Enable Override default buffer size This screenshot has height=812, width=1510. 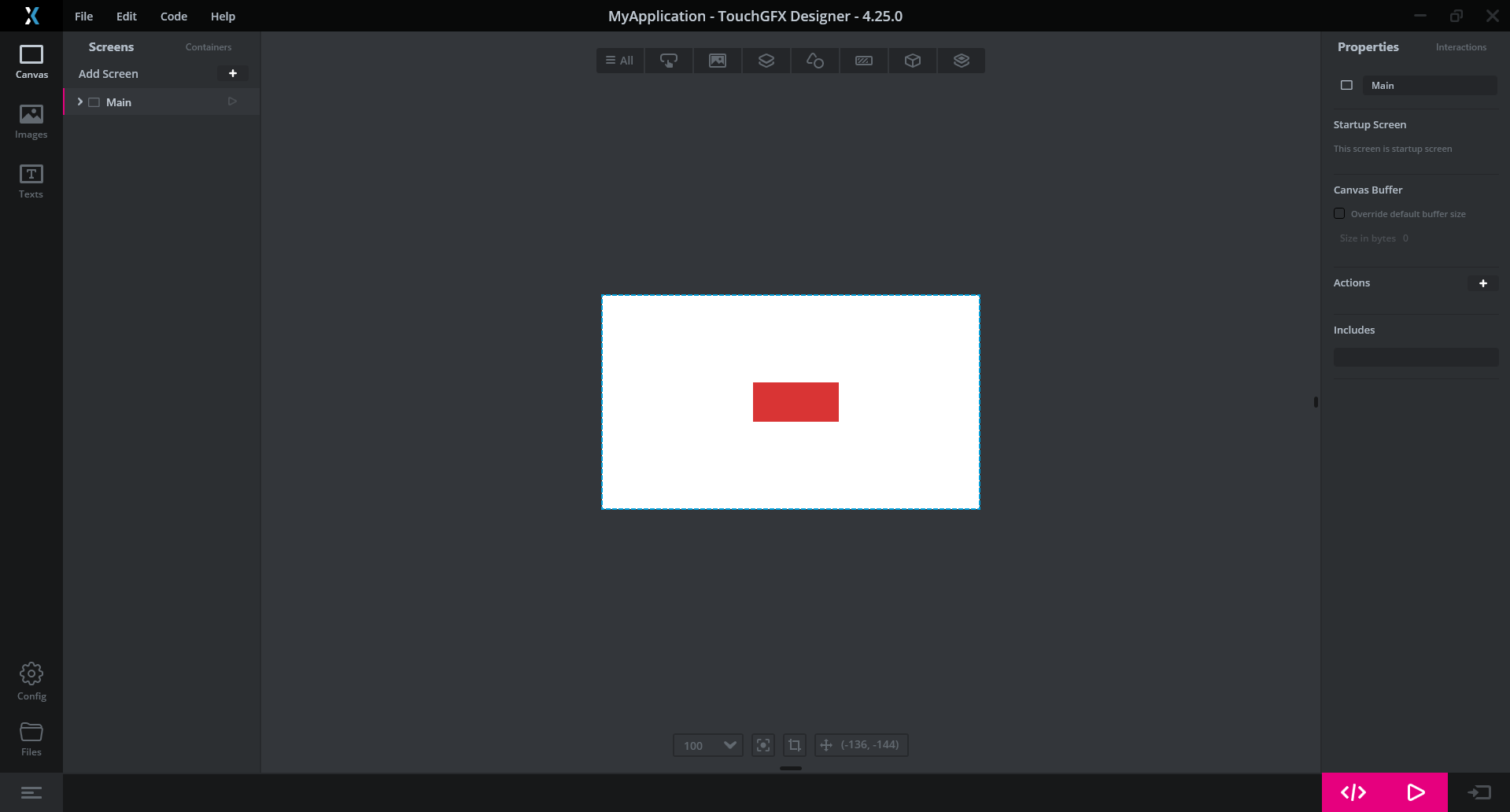[x=1338, y=213]
